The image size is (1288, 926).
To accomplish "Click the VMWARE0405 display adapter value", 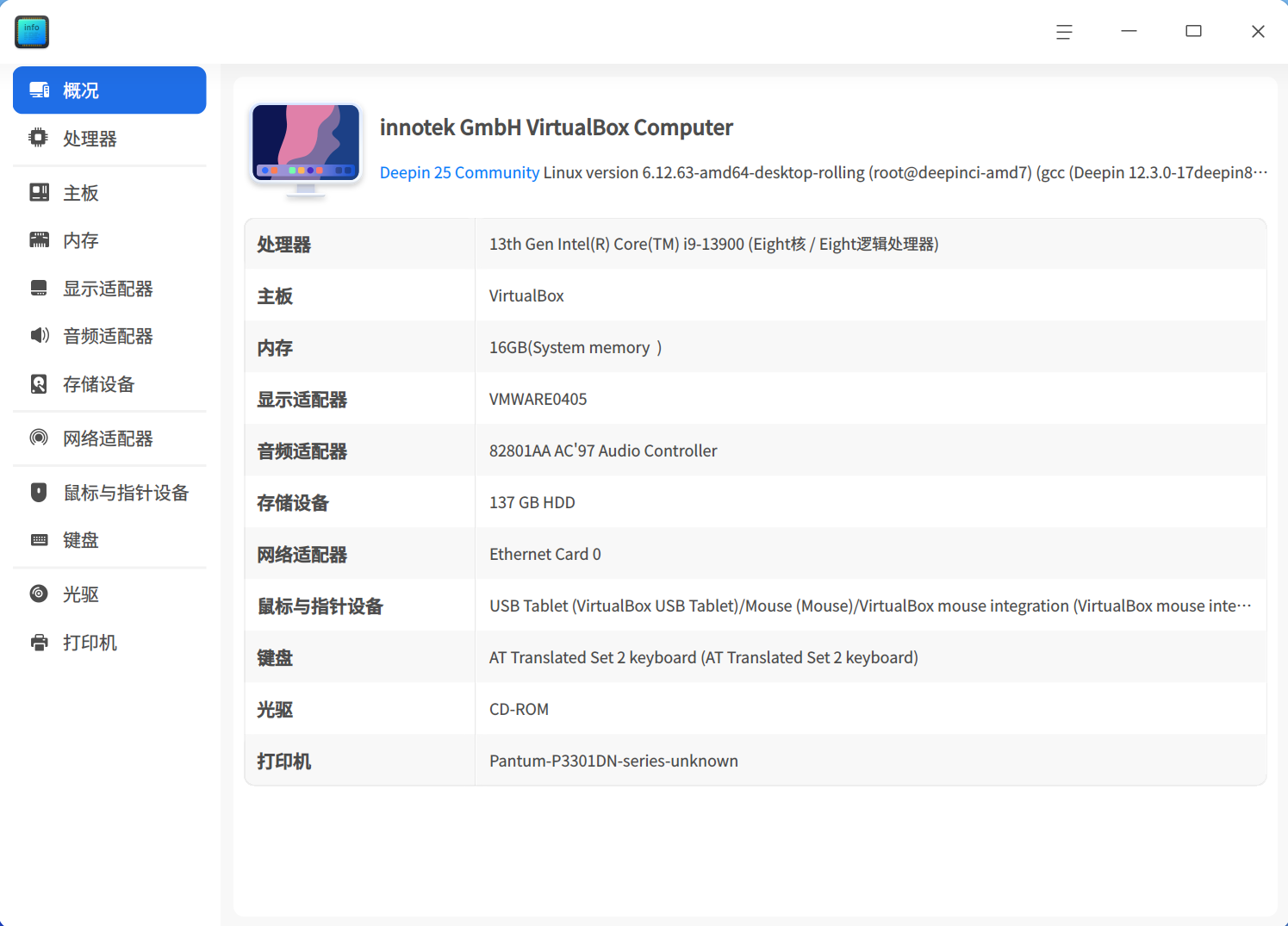I will [x=538, y=399].
